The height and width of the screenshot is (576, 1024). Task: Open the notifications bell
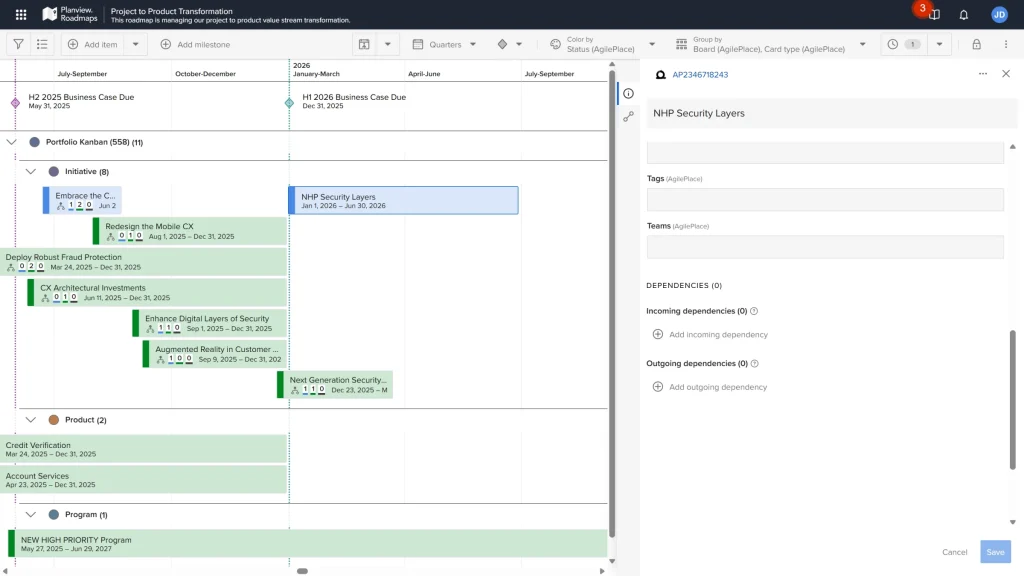pyautogui.click(x=964, y=15)
